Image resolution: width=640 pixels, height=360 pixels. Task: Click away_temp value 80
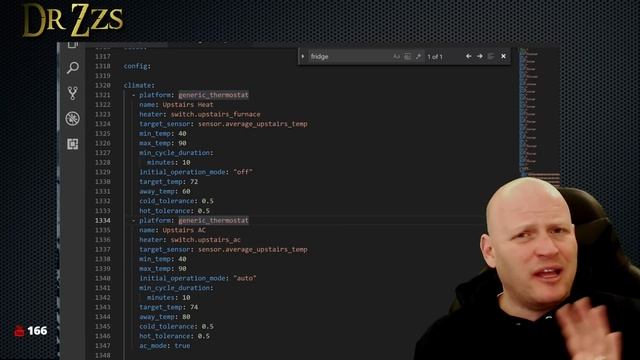pyautogui.click(x=186, y=317)
